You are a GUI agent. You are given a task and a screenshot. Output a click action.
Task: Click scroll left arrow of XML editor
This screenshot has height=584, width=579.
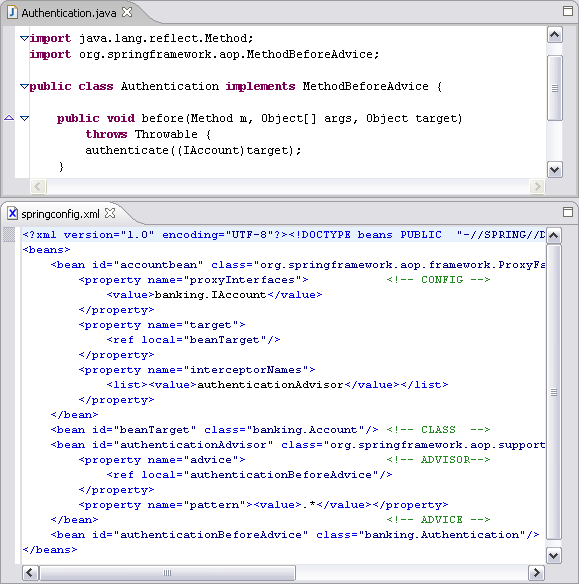[30, 572]
